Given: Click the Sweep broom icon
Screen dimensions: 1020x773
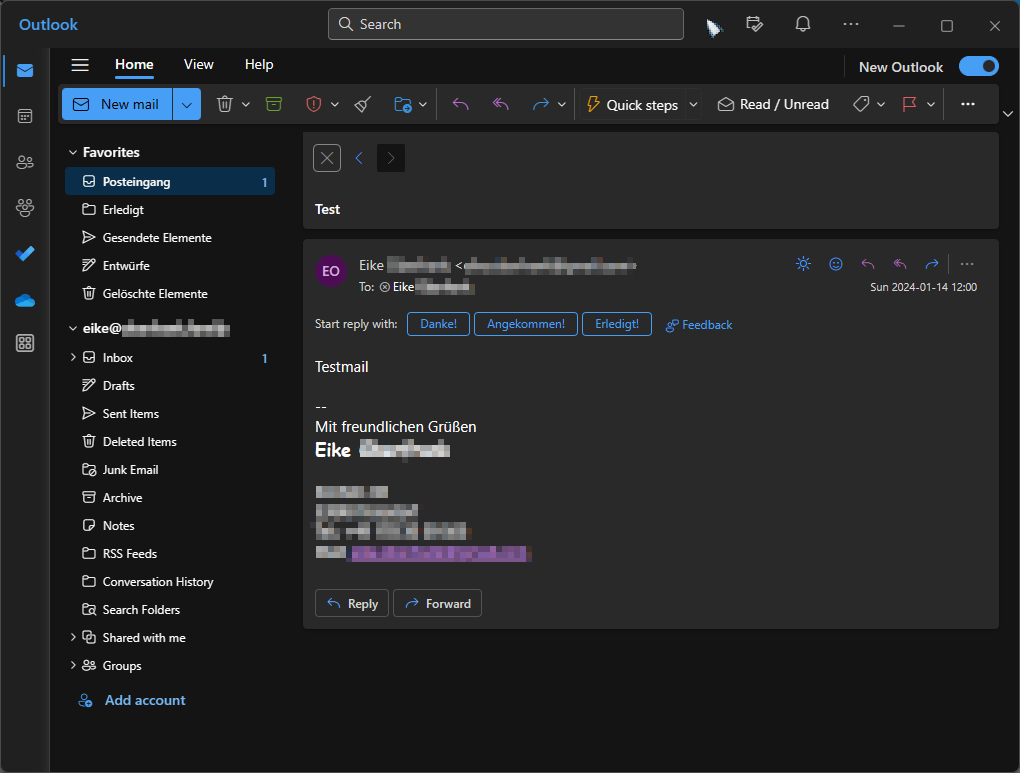Looking at the screenshot, I should [363, 104].
